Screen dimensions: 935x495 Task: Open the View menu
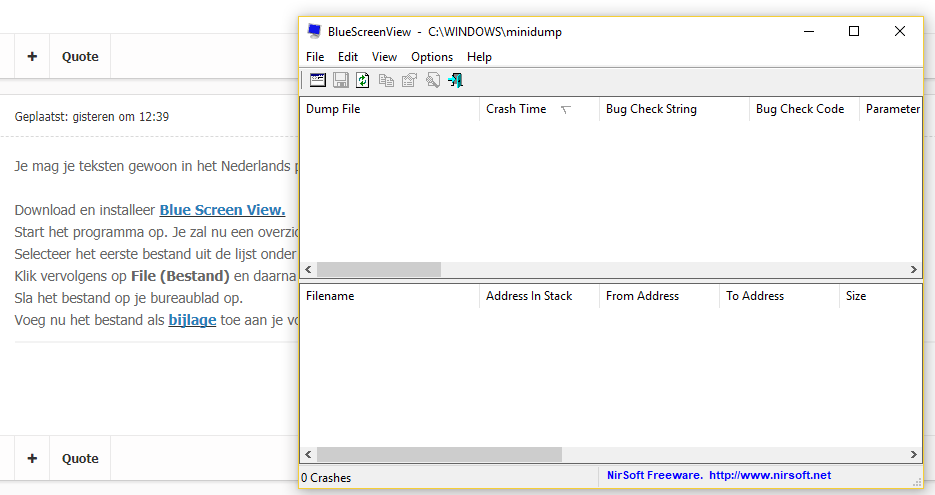click(384, 57)
